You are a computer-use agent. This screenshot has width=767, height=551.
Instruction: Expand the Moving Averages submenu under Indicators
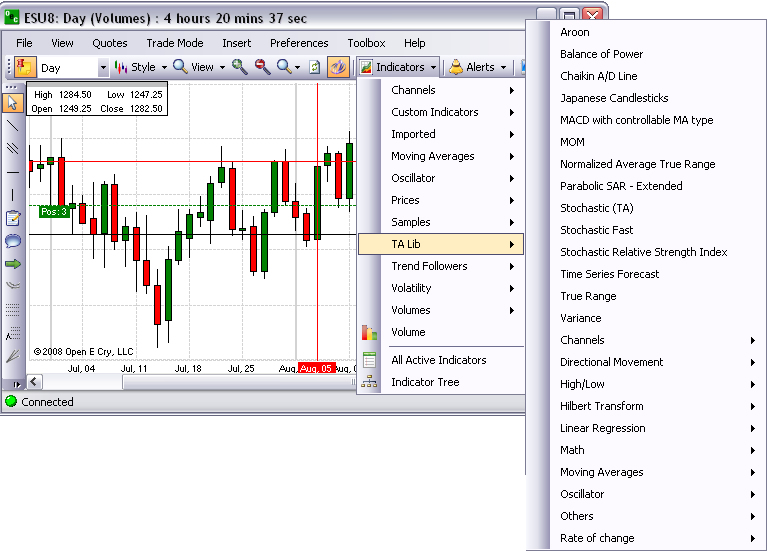[441, 156]
